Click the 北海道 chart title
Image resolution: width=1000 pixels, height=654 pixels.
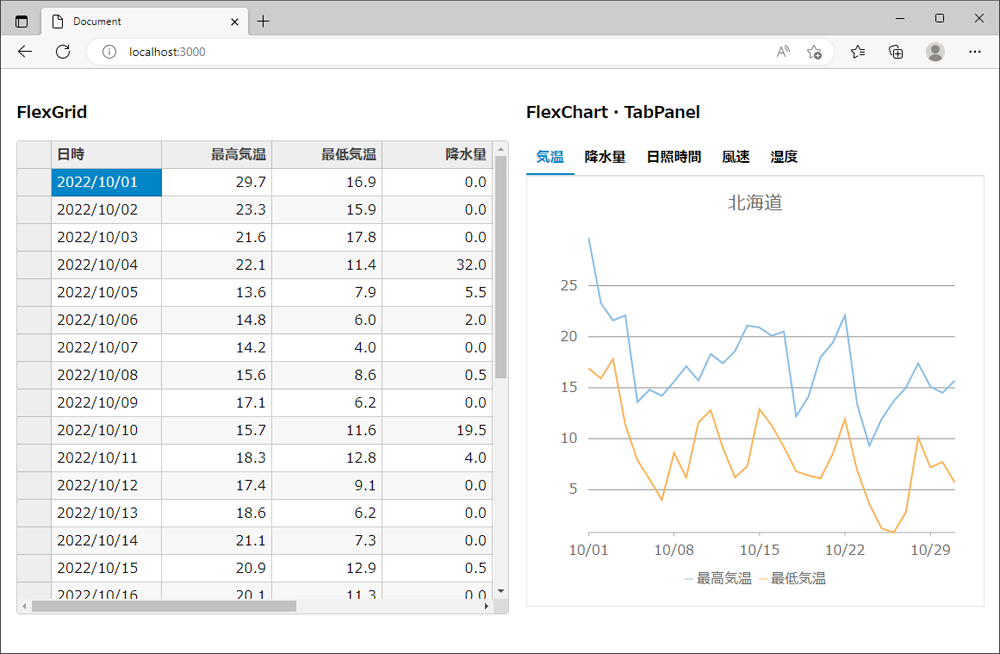(x=755, y=203)
